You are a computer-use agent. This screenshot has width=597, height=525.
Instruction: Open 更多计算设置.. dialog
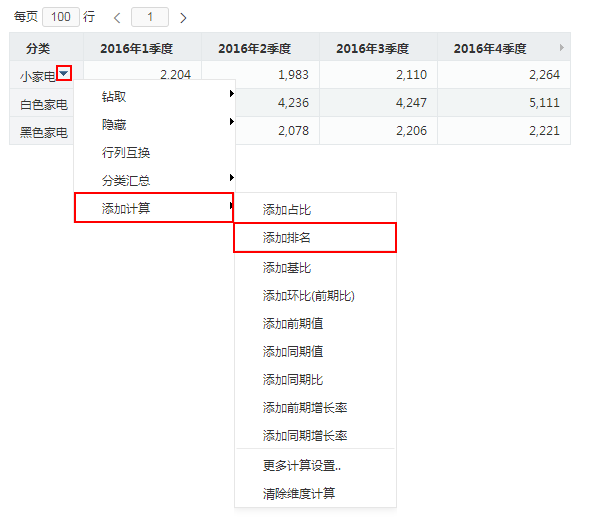coord(315,465)
